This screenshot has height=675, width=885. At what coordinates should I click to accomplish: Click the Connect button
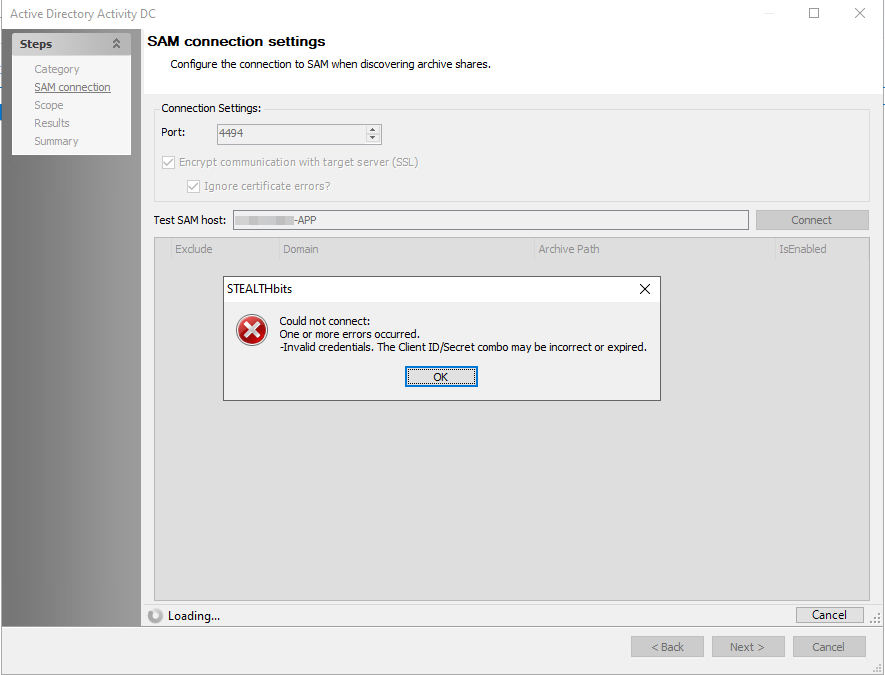pyautogui.click(x=812, y=220)
